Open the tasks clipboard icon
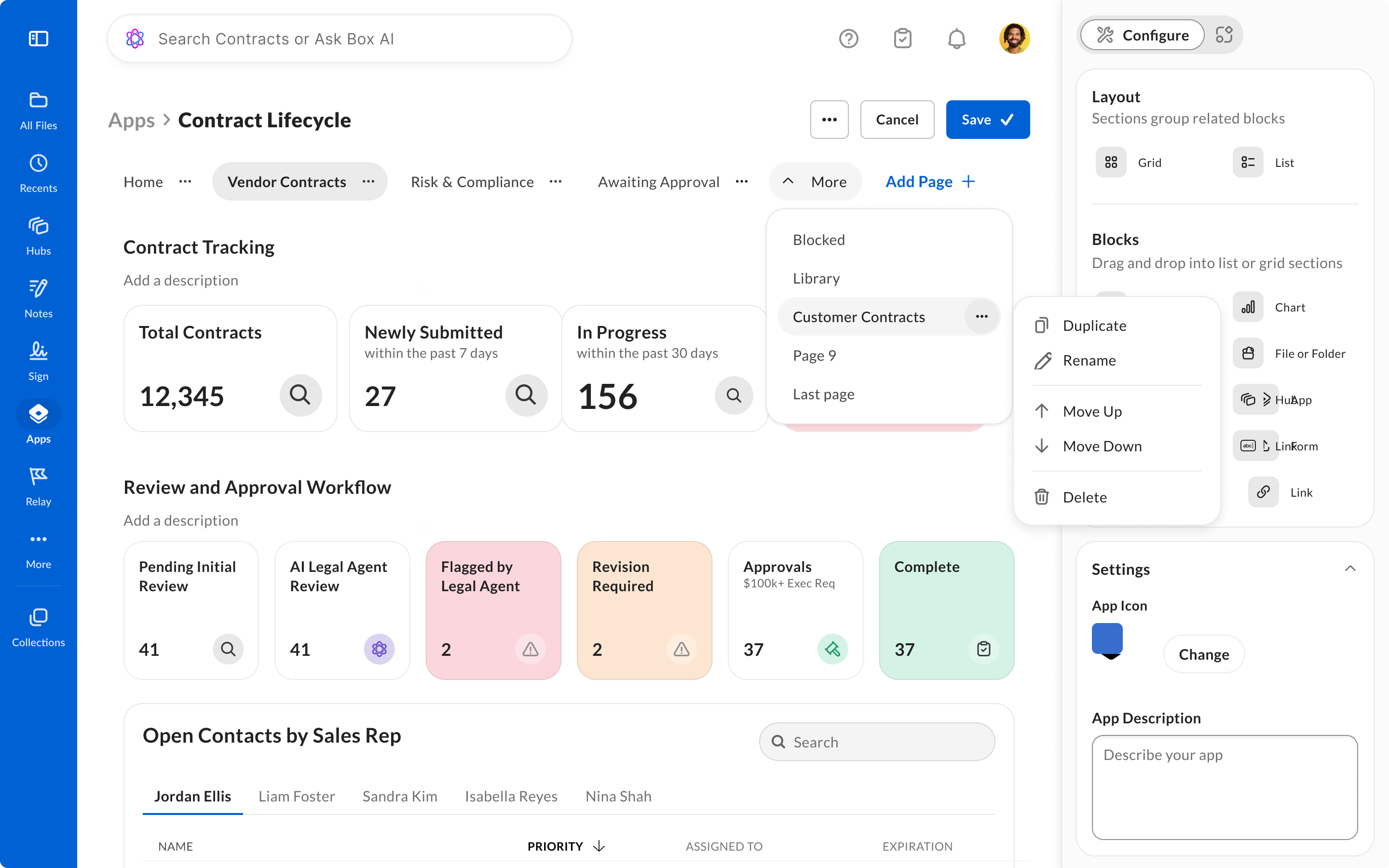The height and width of the screenshot is (868, 1389). coord(902,39)
